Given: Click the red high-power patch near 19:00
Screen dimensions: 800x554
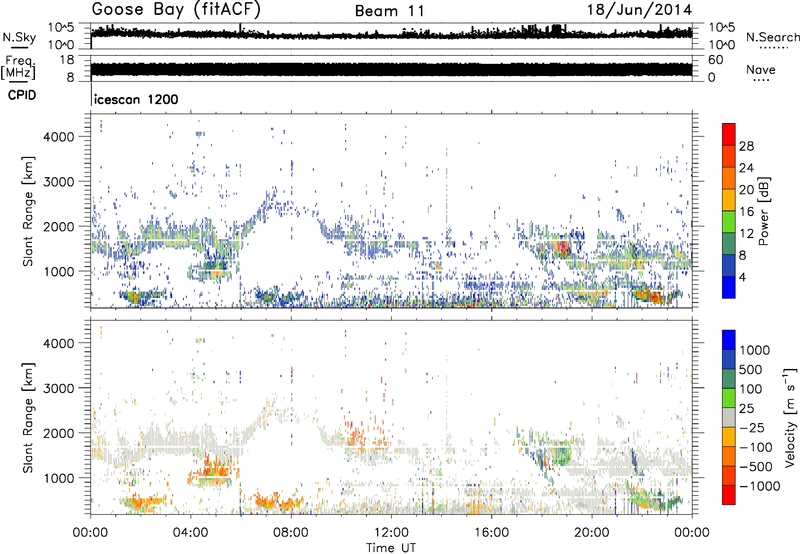Looking at the screenshot, I should 563,248.
